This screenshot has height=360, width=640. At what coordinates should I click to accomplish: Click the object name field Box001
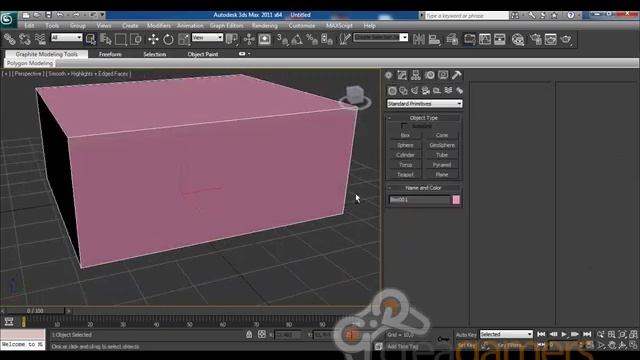point(419,200)
